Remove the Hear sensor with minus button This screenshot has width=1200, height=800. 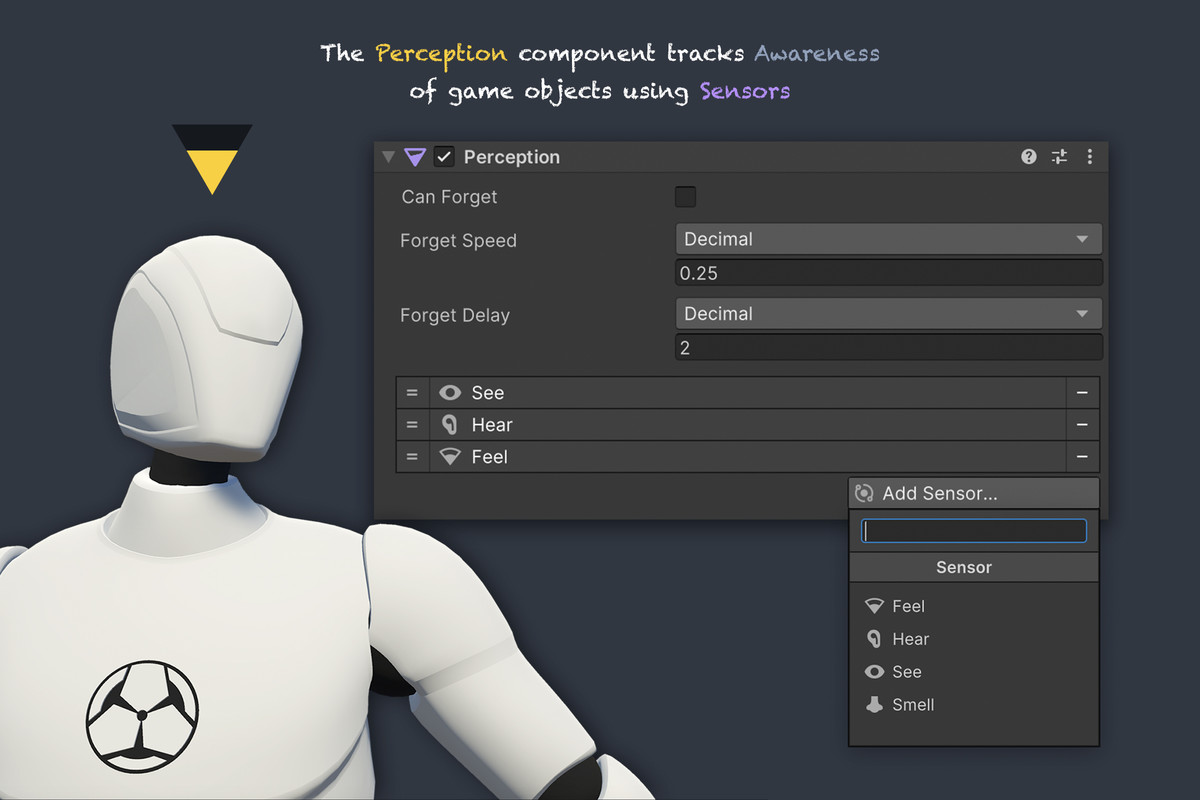1085,424
